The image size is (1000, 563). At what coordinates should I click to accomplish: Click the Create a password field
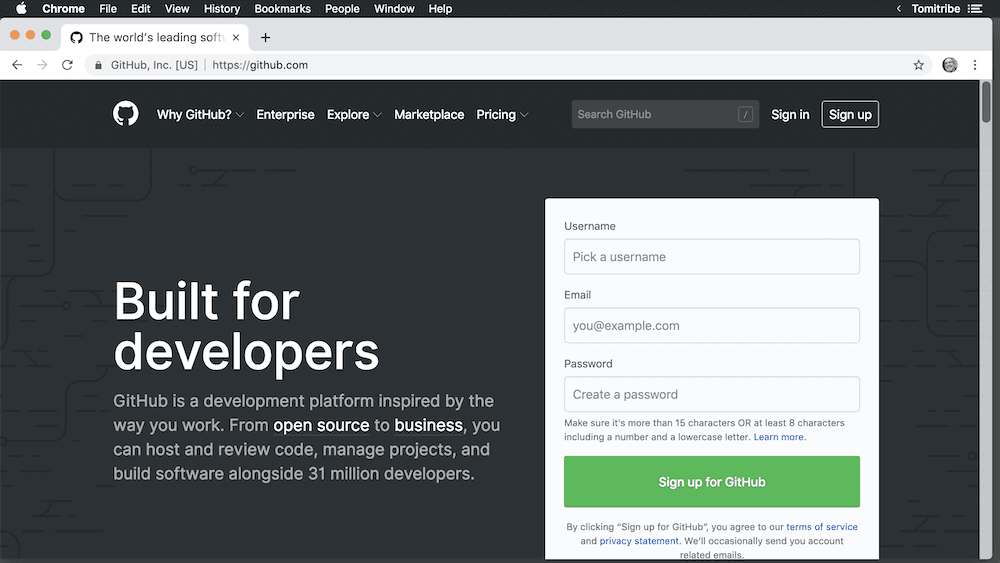click(x=712, y=394)
